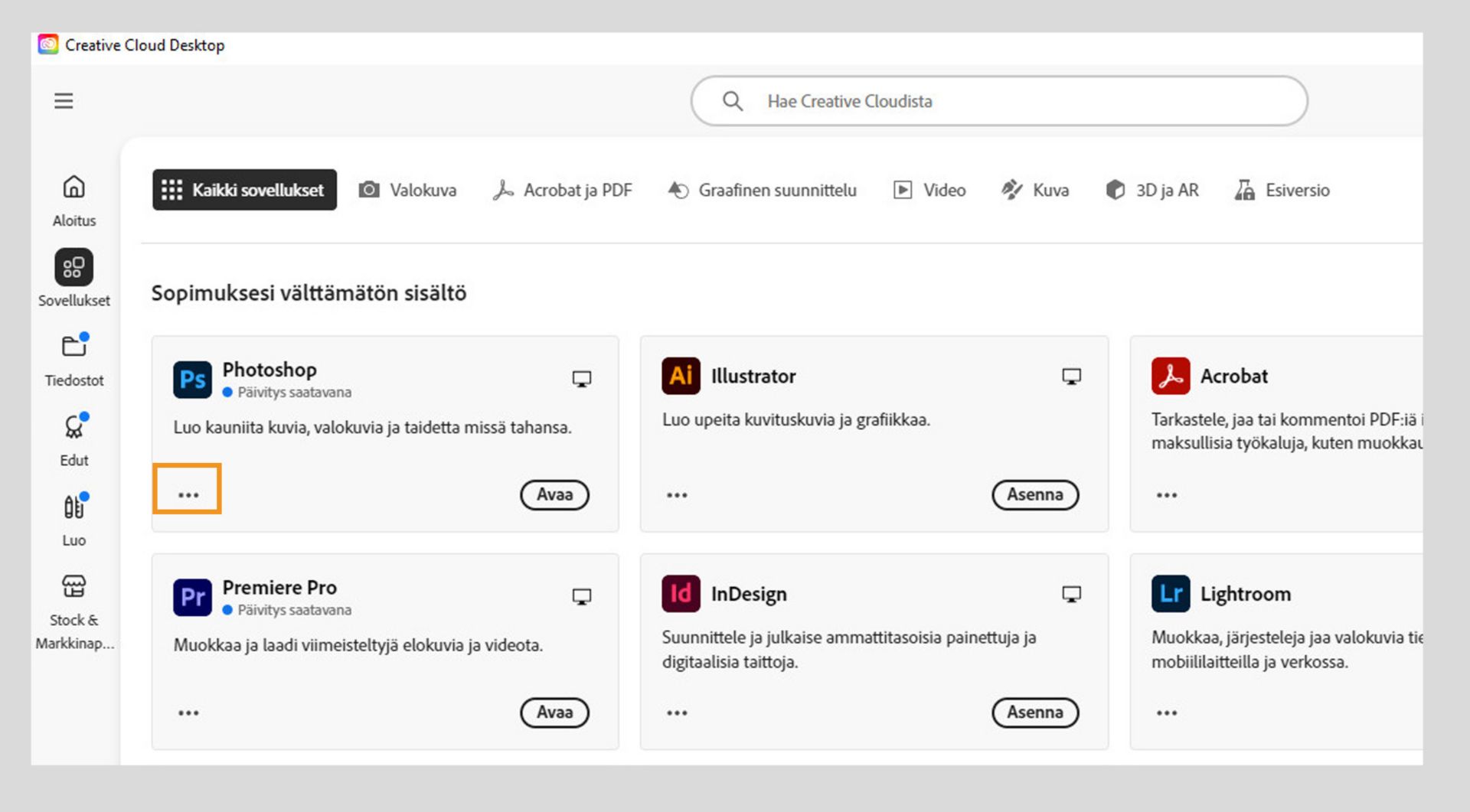
Task: Open Illustrator more options ellipsis
Action: coord(677,495)
